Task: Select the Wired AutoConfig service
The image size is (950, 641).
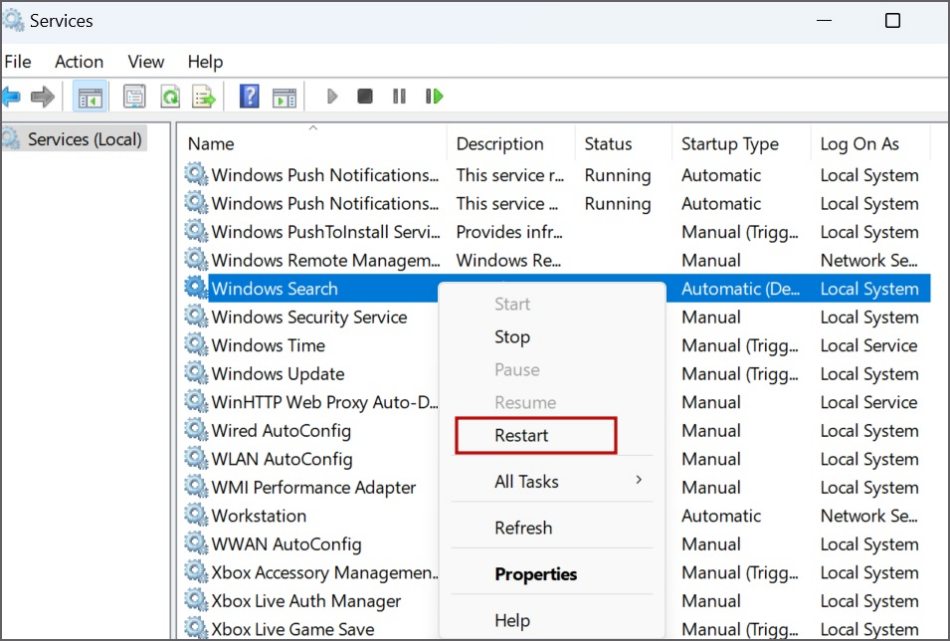Action: pyautogui.click(x=281, y=431)
